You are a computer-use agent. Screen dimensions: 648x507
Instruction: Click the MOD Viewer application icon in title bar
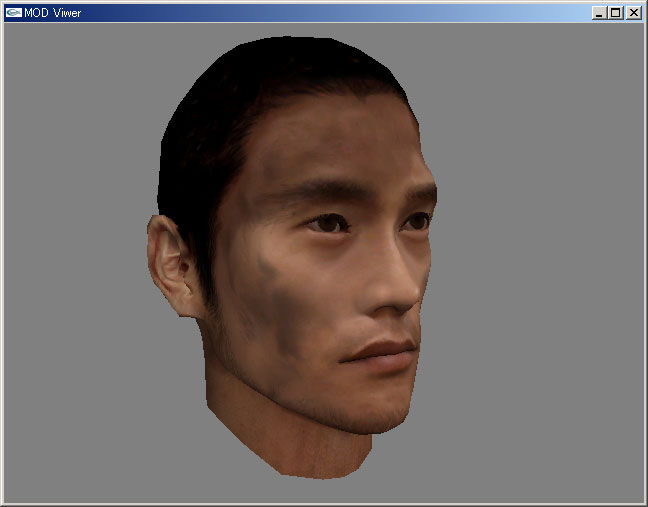[x=13, y=13]
